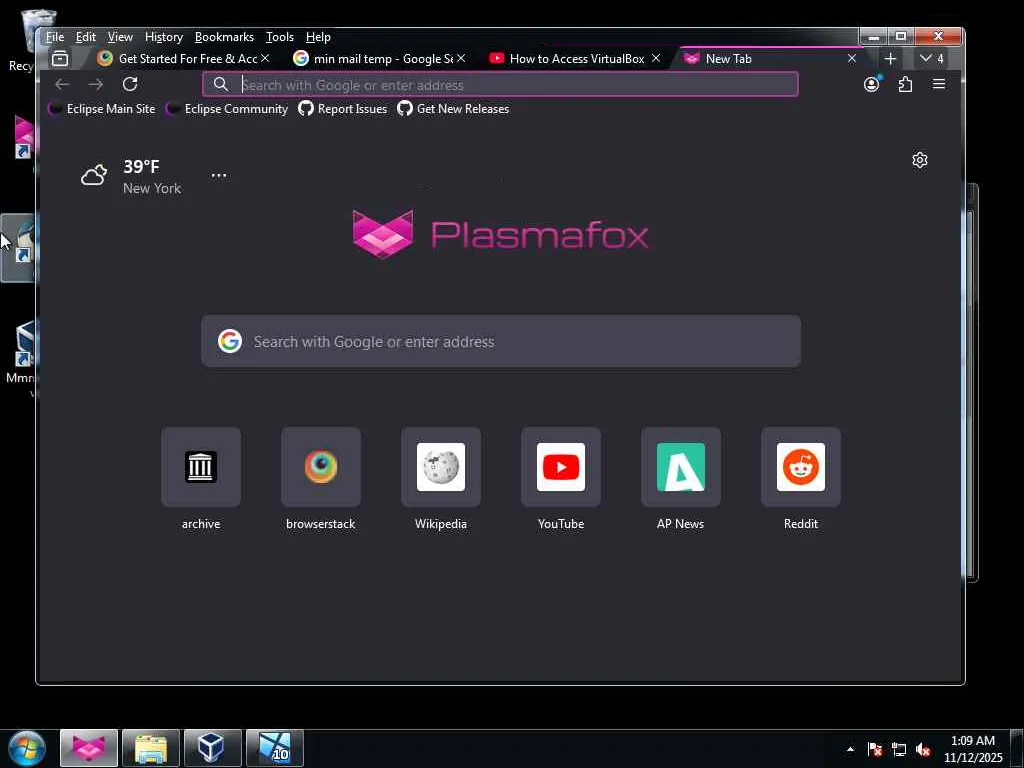
Task: Click the muted volume tray icon
Action: click(922, 749)
